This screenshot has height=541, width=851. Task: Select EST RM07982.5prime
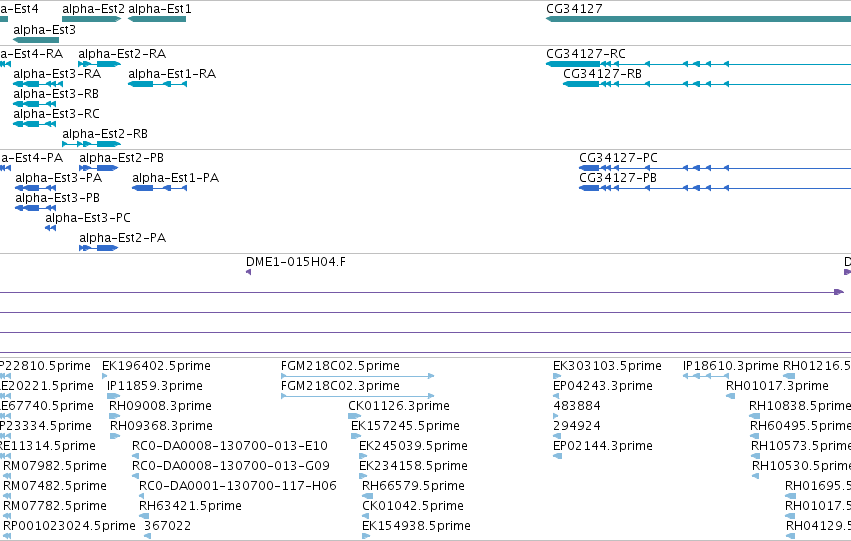point(7,476)
